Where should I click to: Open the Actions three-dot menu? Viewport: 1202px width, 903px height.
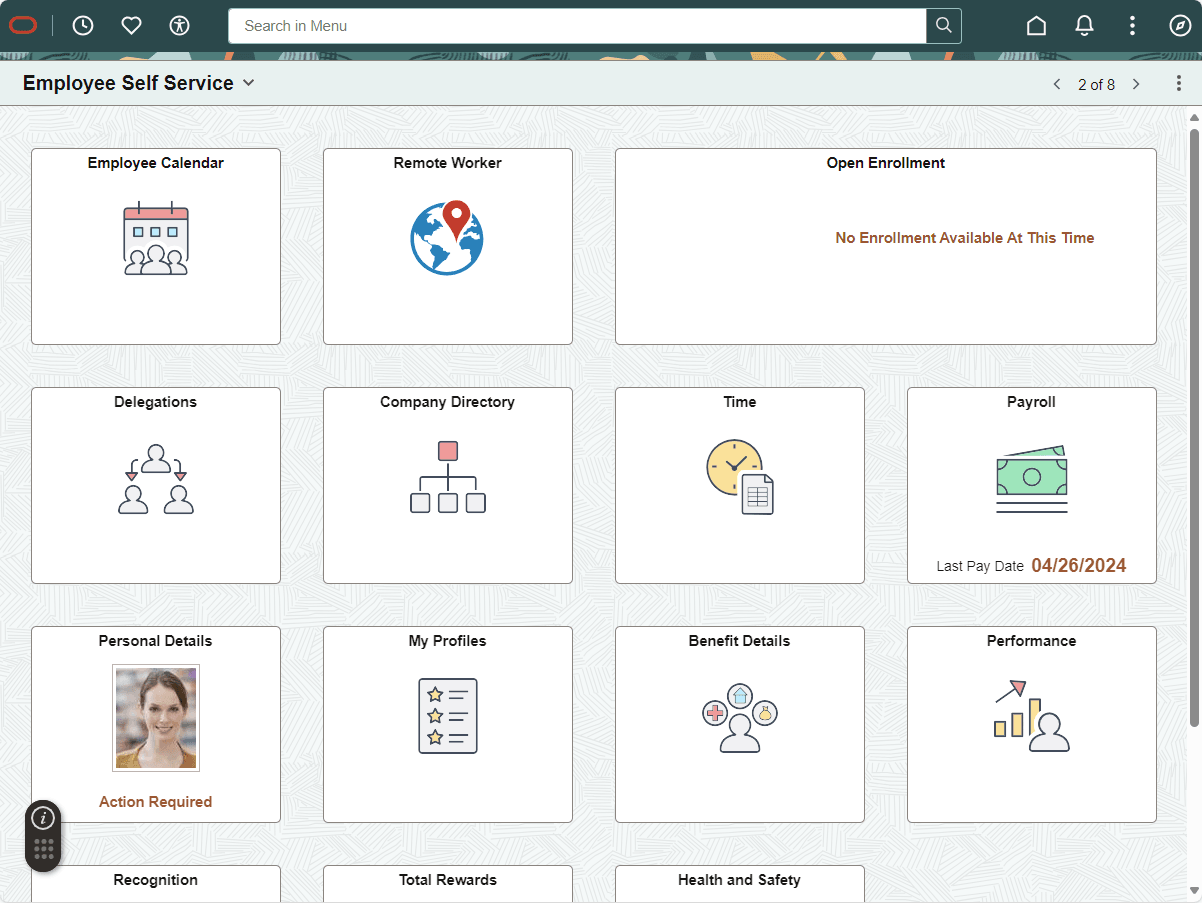[1132, 25]
